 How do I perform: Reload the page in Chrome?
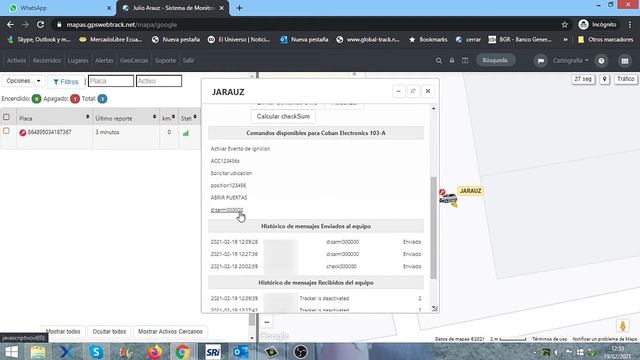click(40, 24)
